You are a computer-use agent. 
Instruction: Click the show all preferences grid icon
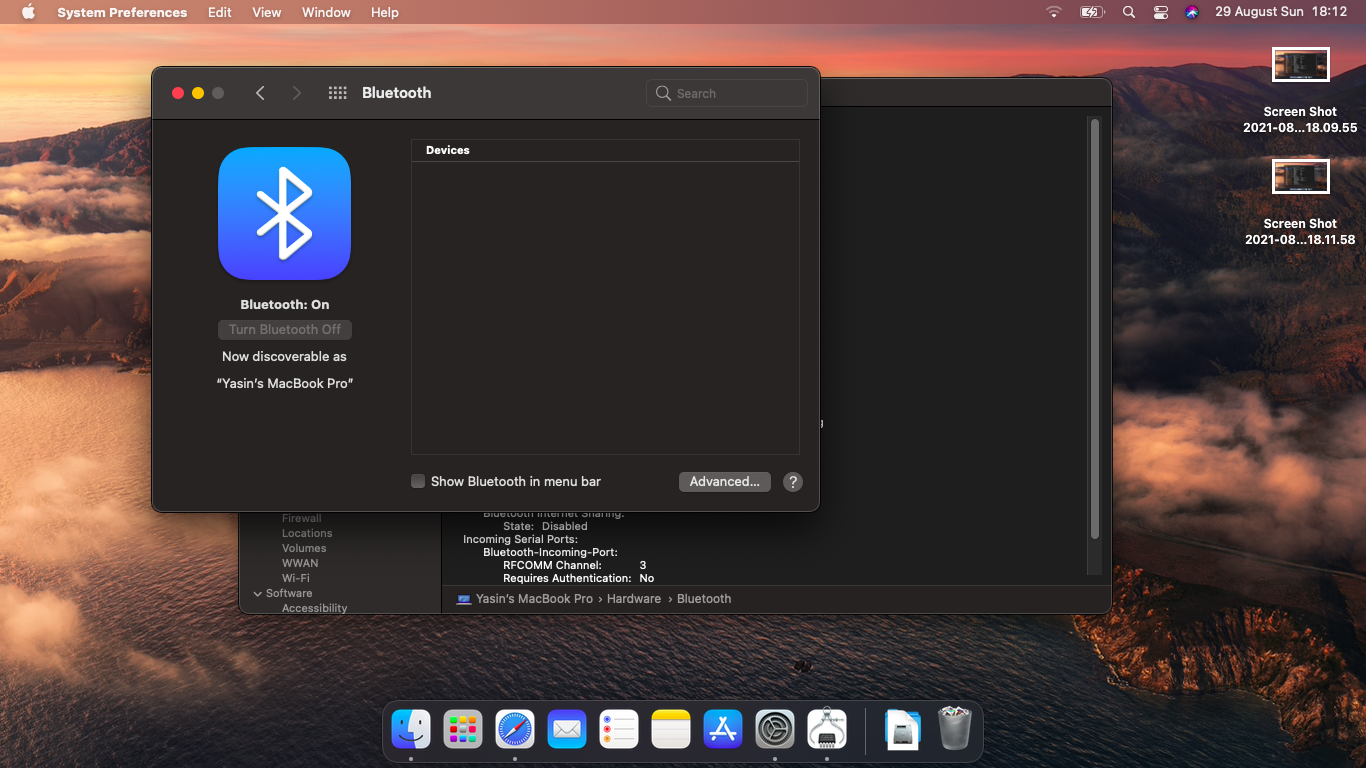338,93
